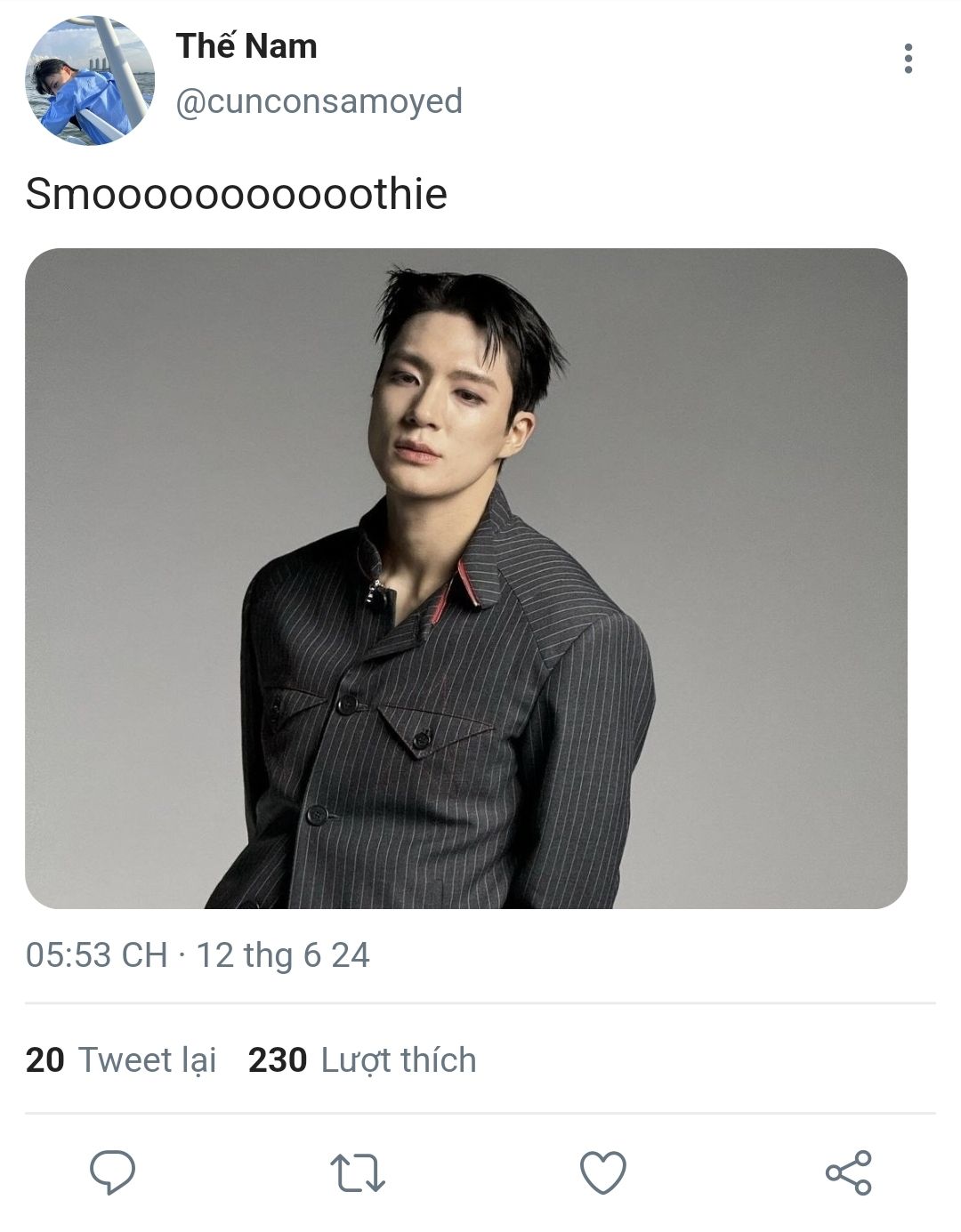Retweet this post with the arrows icon

click(x=357, y=1172)
